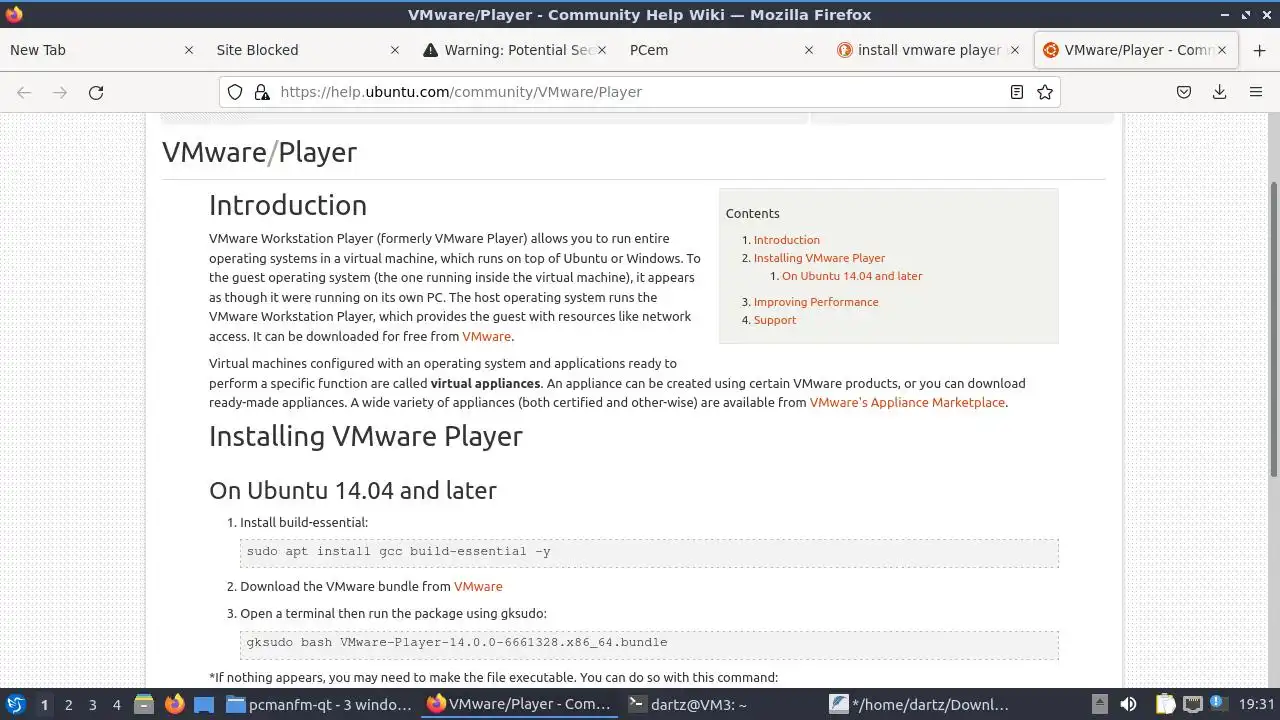The width and height of the screenshot is (1280, 720).
Task: Open a new browser tab
Action: point(1259,50)
